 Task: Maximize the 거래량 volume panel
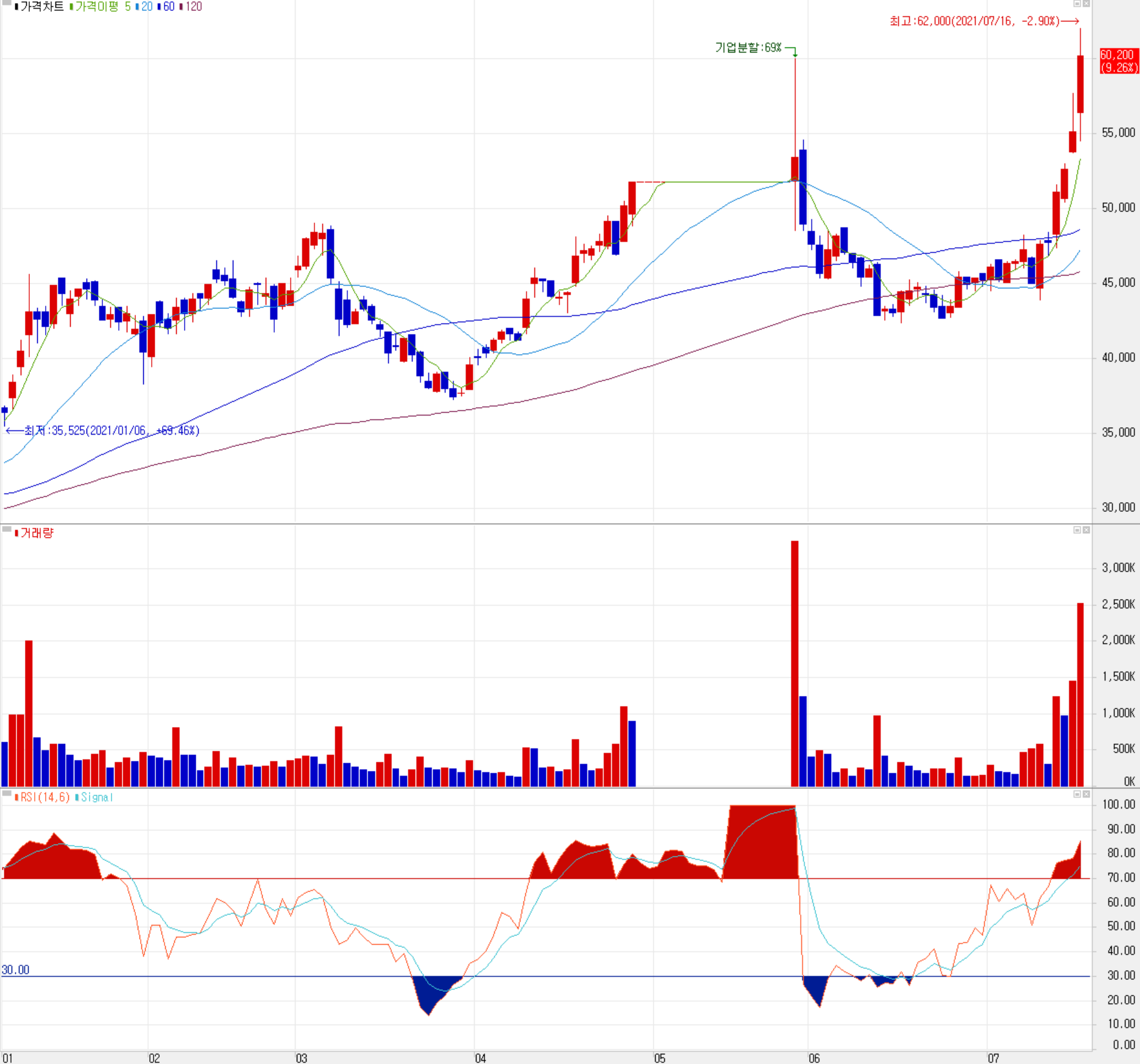1077,530
